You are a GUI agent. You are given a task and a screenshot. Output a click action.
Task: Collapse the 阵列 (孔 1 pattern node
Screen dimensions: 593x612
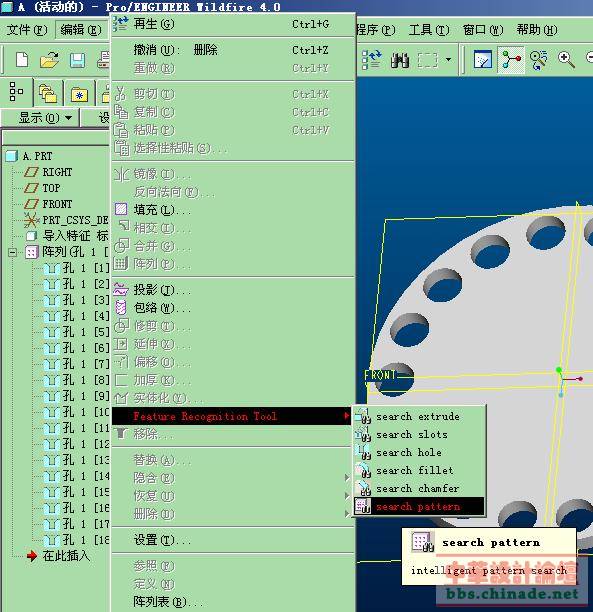(12, 252)
